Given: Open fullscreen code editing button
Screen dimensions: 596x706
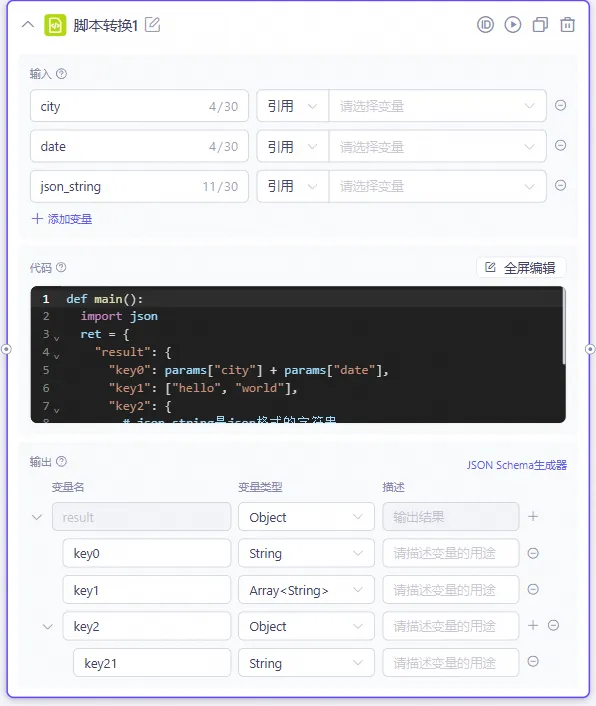Looking at the screenshot, I should [x=521, y=268].
